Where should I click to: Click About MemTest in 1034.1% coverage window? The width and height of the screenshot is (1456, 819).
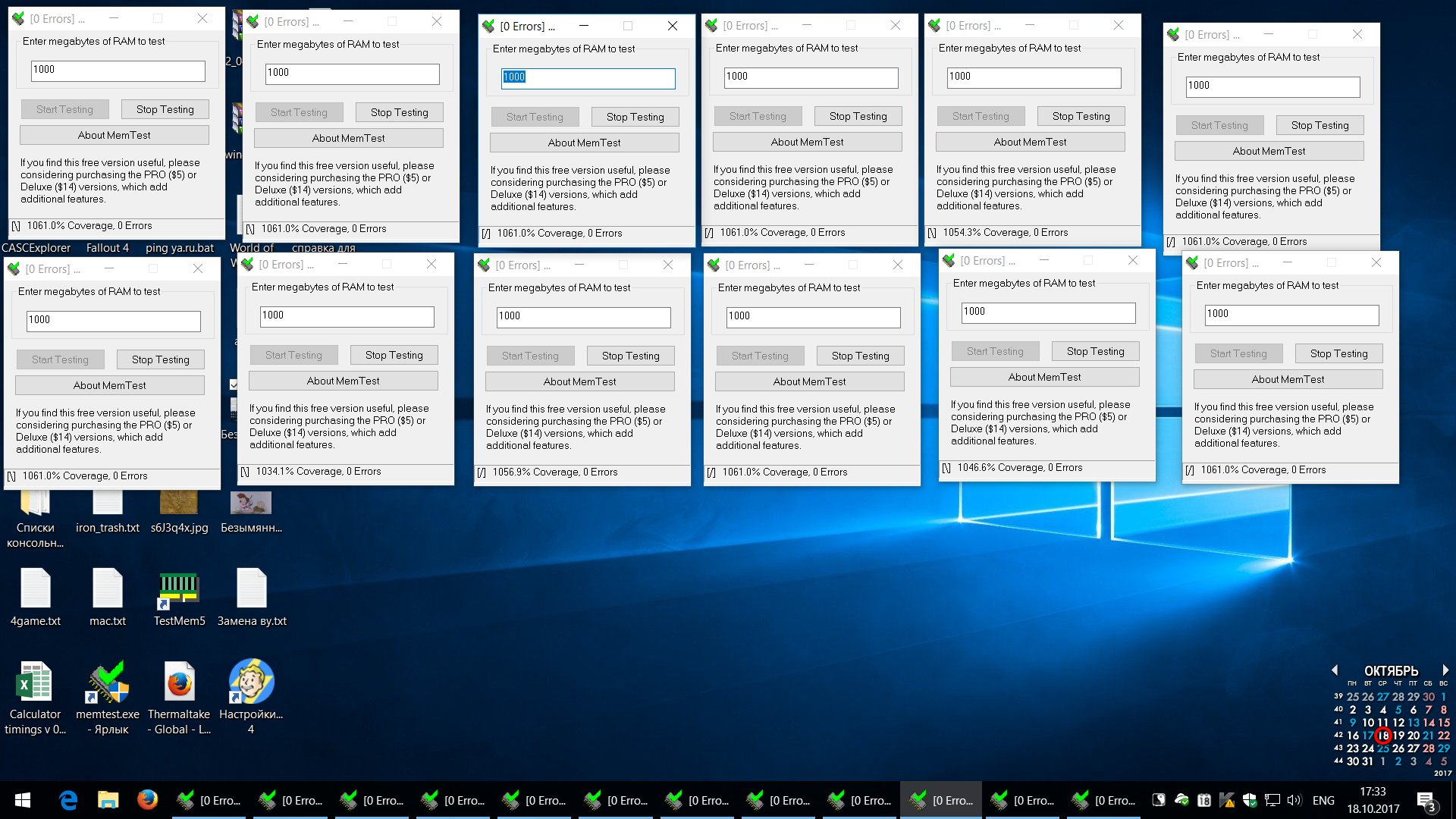343,381
